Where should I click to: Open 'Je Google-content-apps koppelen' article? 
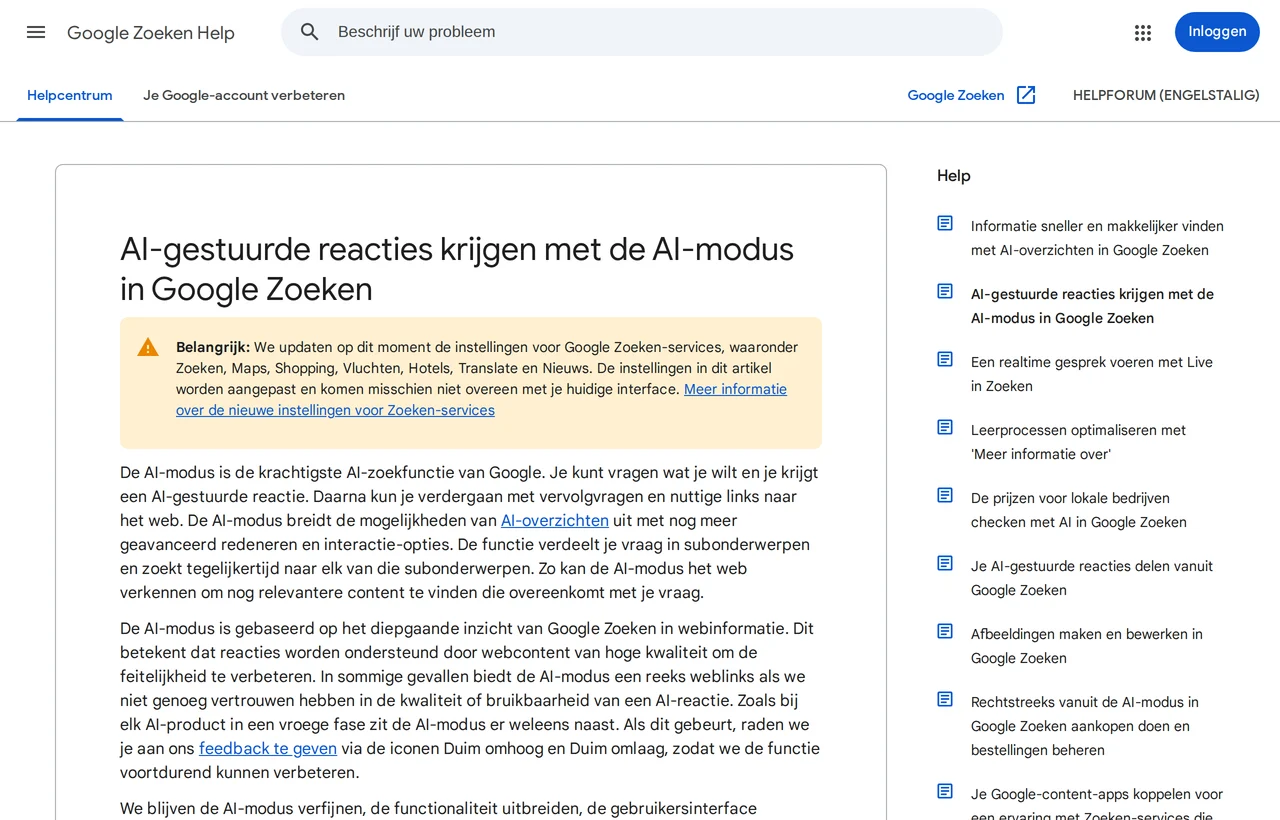(1097, 802)
